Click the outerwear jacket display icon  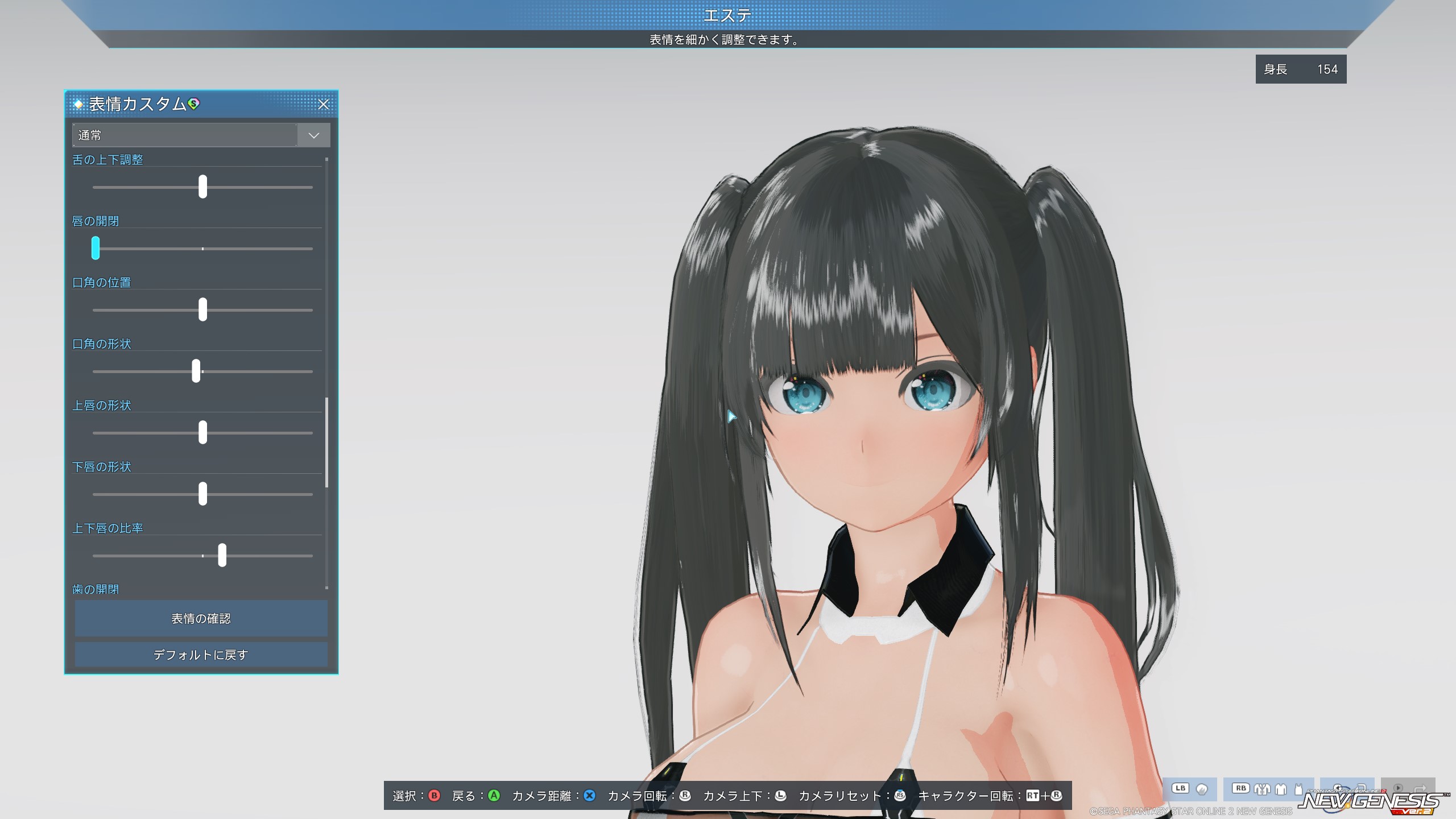[x=1262, y=789]
